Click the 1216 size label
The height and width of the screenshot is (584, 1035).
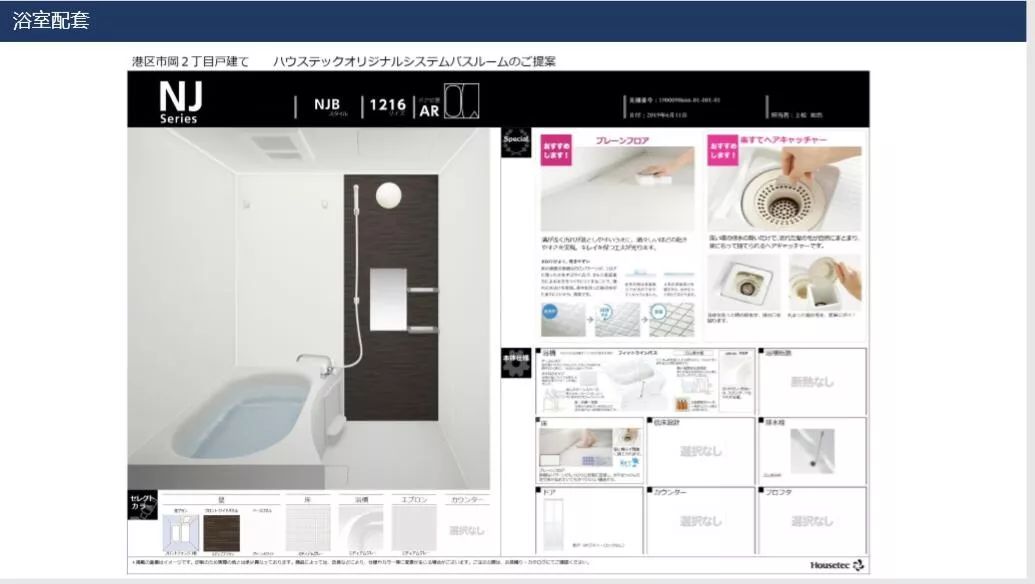pos(387,105)
